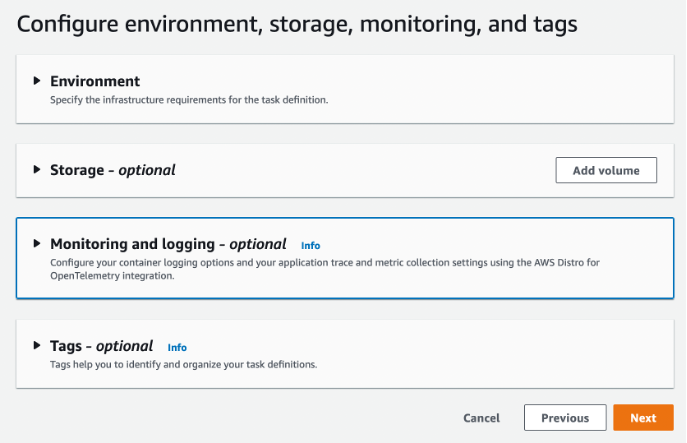Proceed with the orange Next button
687x443 pixels.
point(643,418)
